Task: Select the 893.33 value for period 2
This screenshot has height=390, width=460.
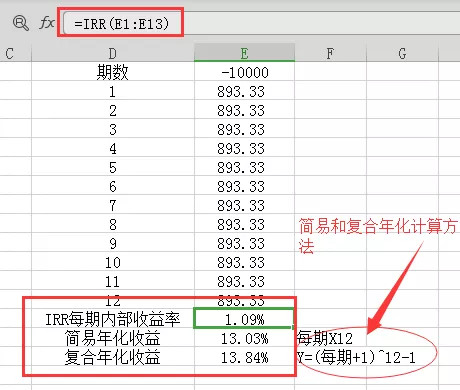Action: coord(244,110)
